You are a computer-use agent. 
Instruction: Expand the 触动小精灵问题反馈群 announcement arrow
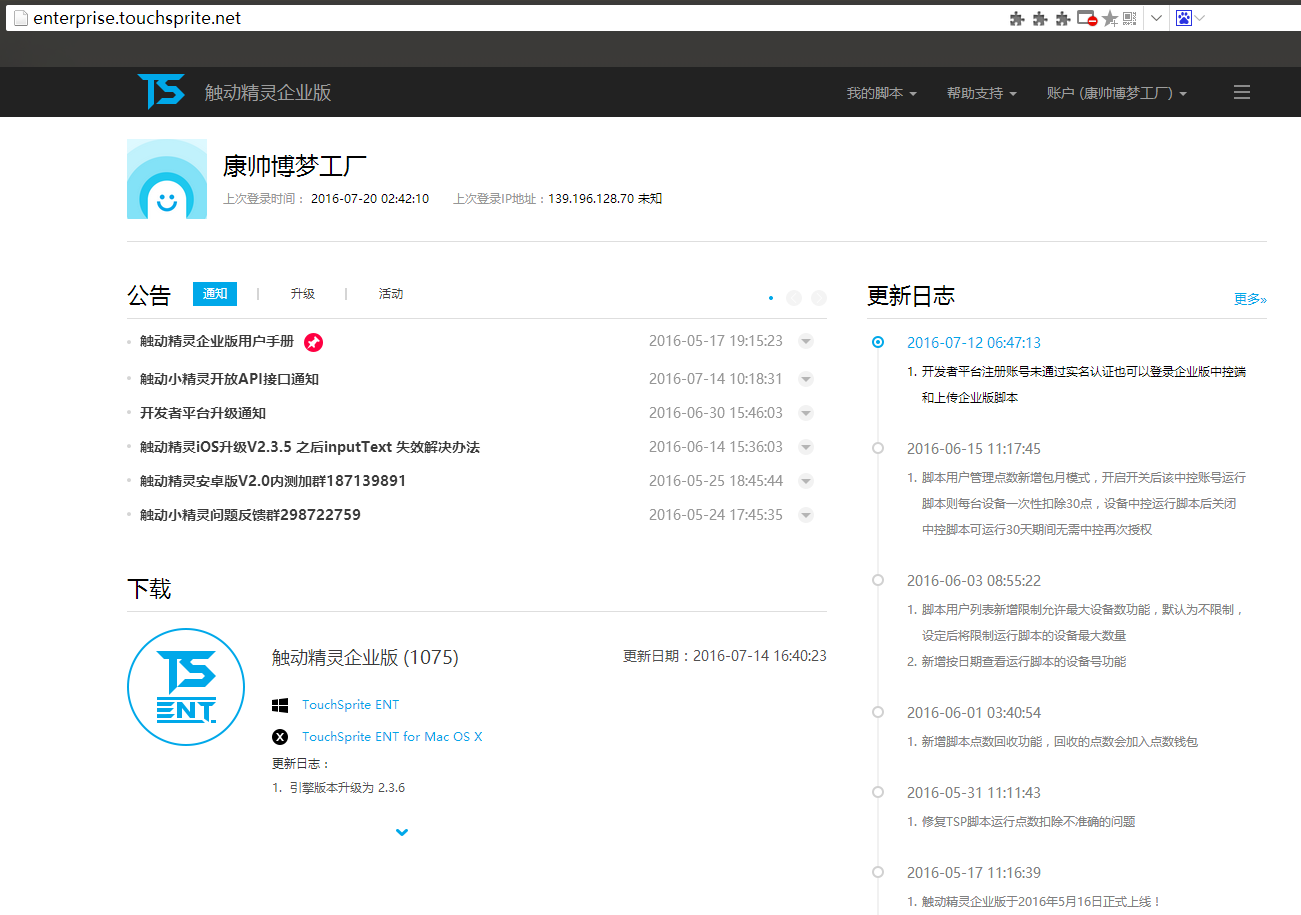(806, 515)
